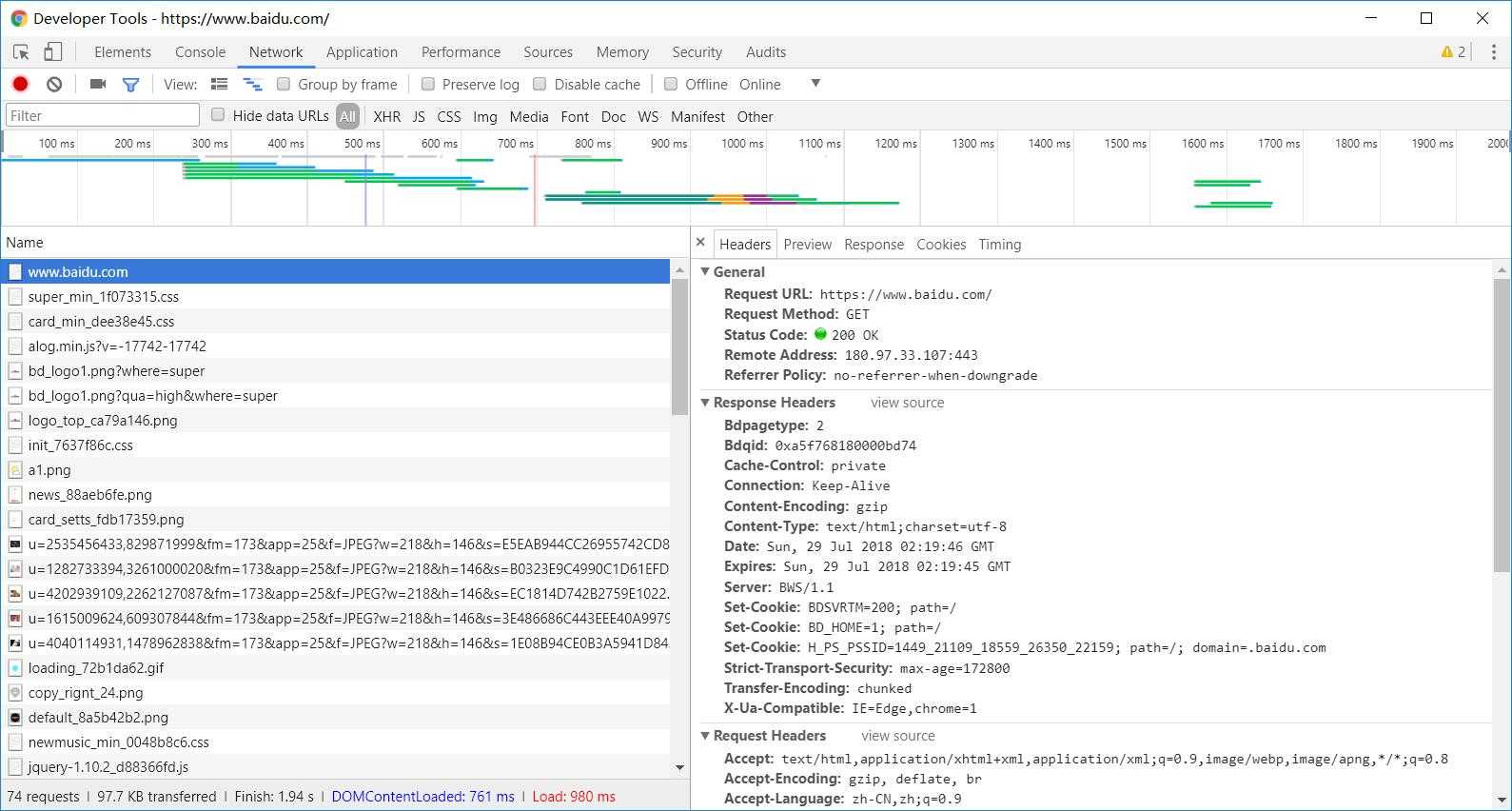This screenshot has width=1512, height=811.
Task: Open the Timing tab of request
Action: (999, 245)
